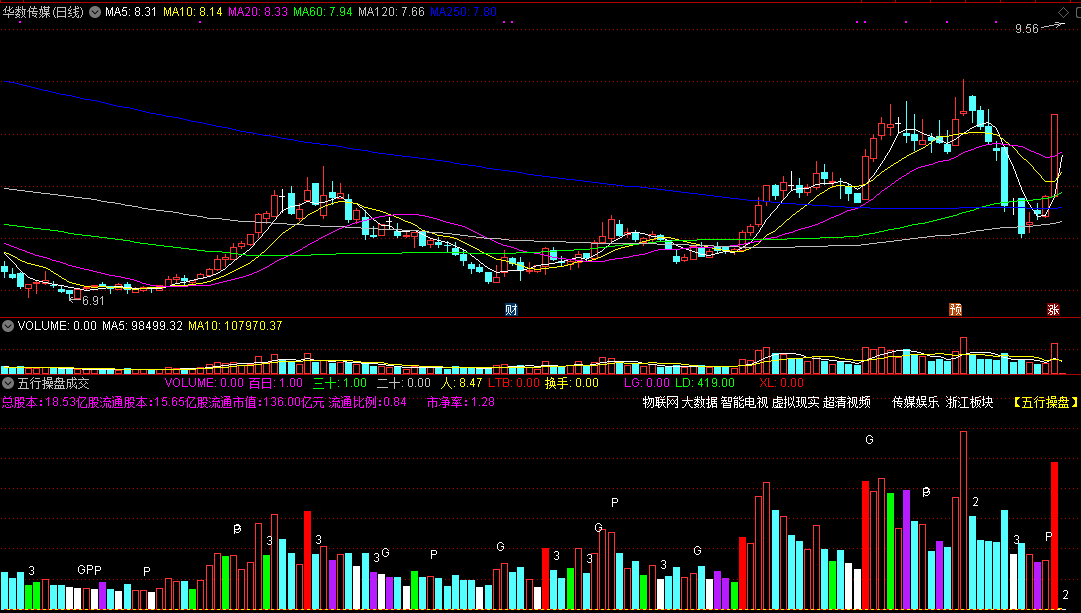Image resolution: width=1081 pixels, height=613 pixels.
Task: Click the MA120: 7.66 label
Action: point(391,12)
